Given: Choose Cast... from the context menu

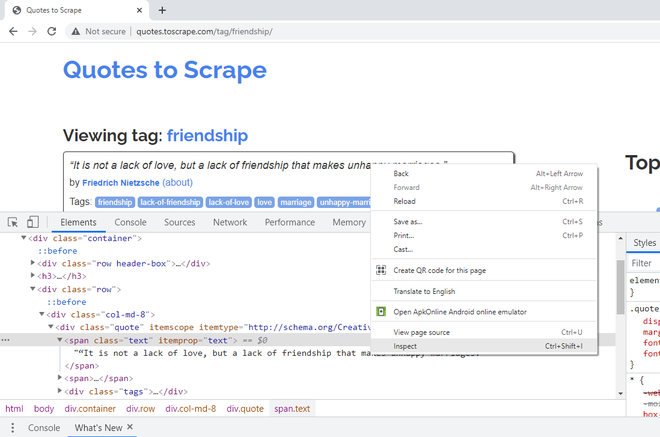Looking at the screenshot, I should click(484, 249).
